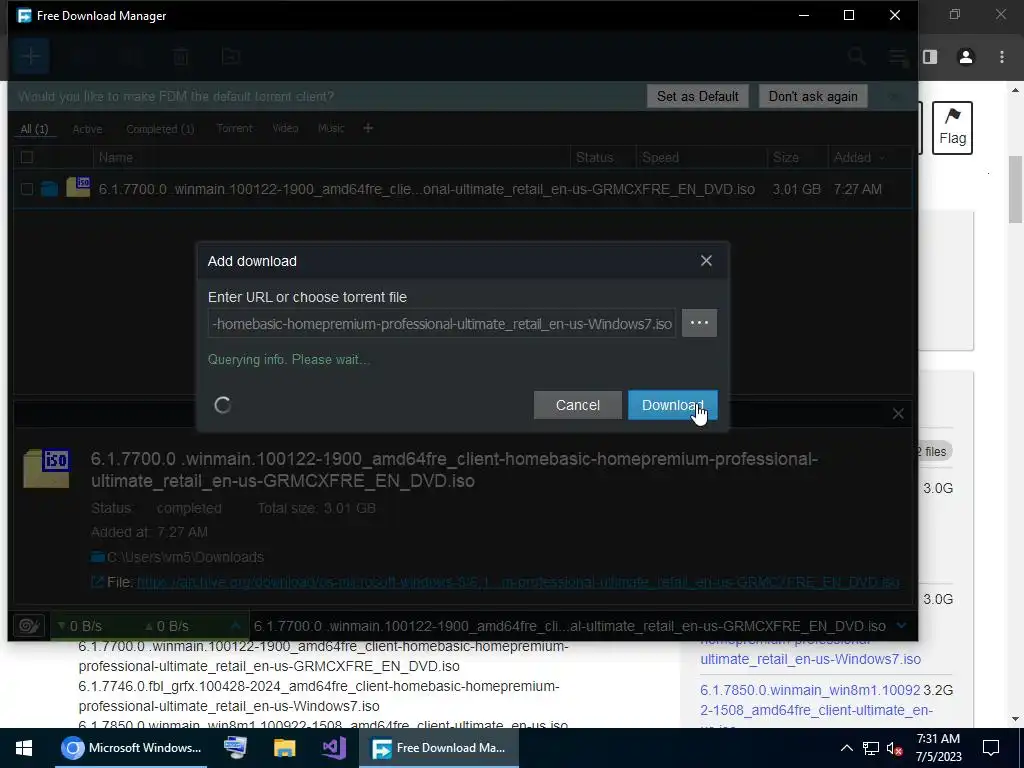Add a new tag with the plus icon
The image size is (1024, 768).
[x=368, y=128]
